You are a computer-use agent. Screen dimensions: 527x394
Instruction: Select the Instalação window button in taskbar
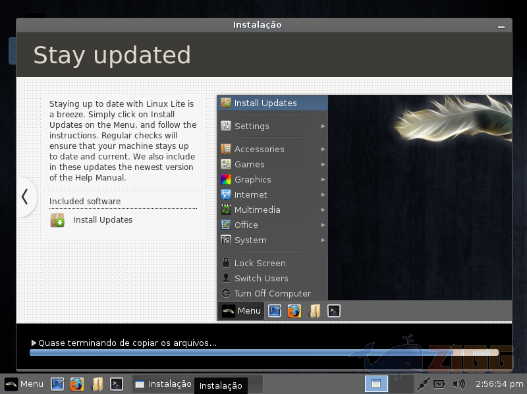click(163, 384)
